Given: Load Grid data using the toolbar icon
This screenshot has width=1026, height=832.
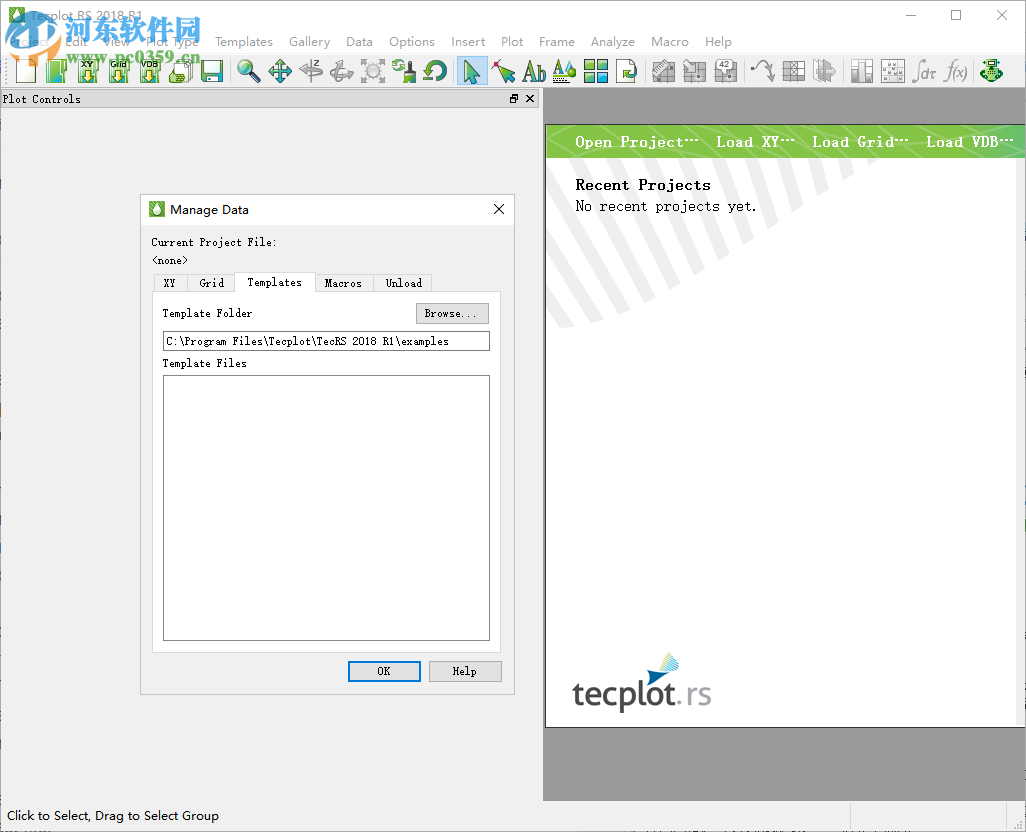Looking at the screenshot, I should pyautogui.click(x=118, y=71).
